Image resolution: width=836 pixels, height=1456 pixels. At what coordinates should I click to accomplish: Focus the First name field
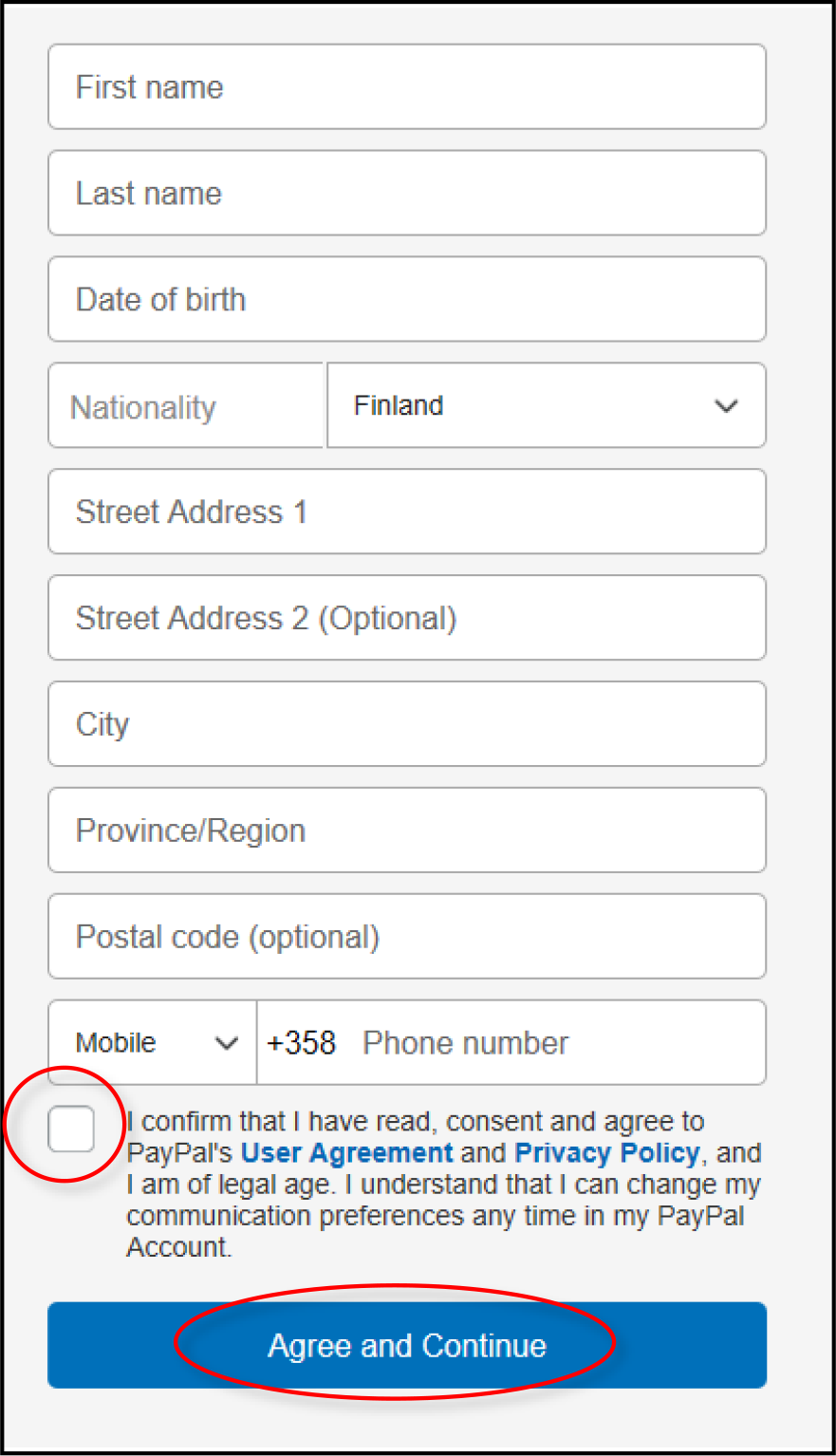(407, 87)
